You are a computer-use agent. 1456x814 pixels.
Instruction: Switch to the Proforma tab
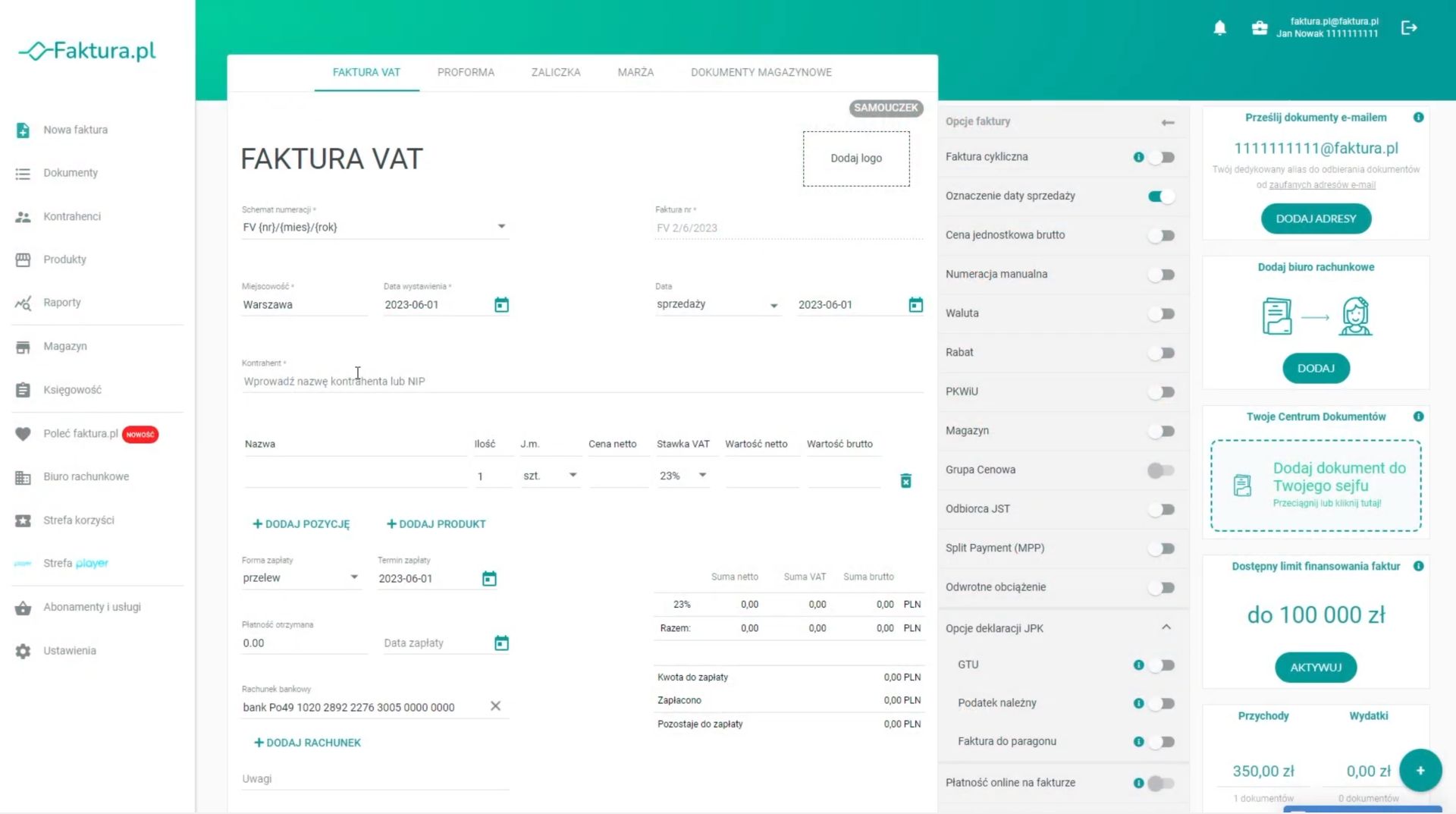466,72
